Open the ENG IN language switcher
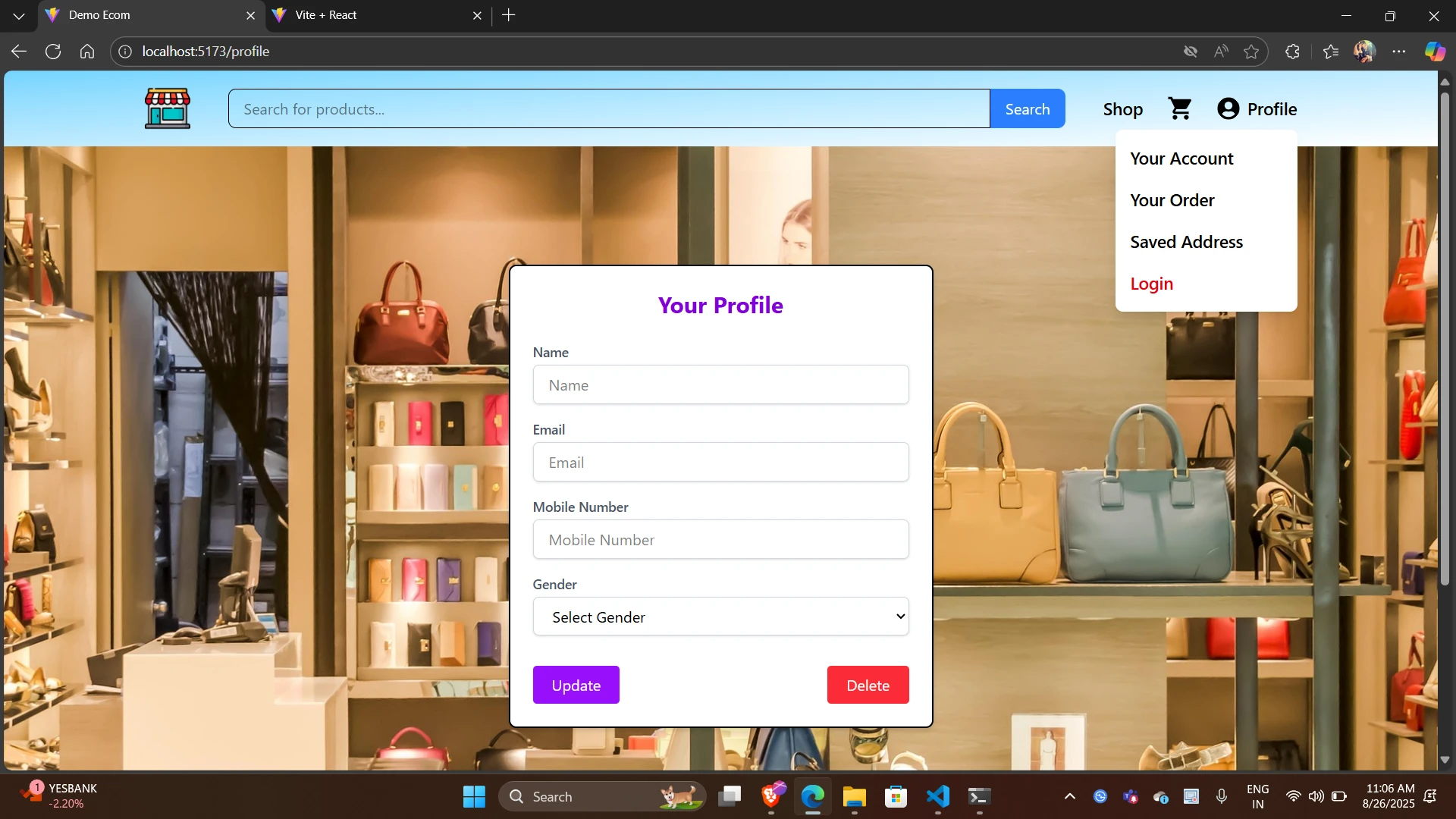Viewport: 1456px width, 819px height. [1257, 796]
